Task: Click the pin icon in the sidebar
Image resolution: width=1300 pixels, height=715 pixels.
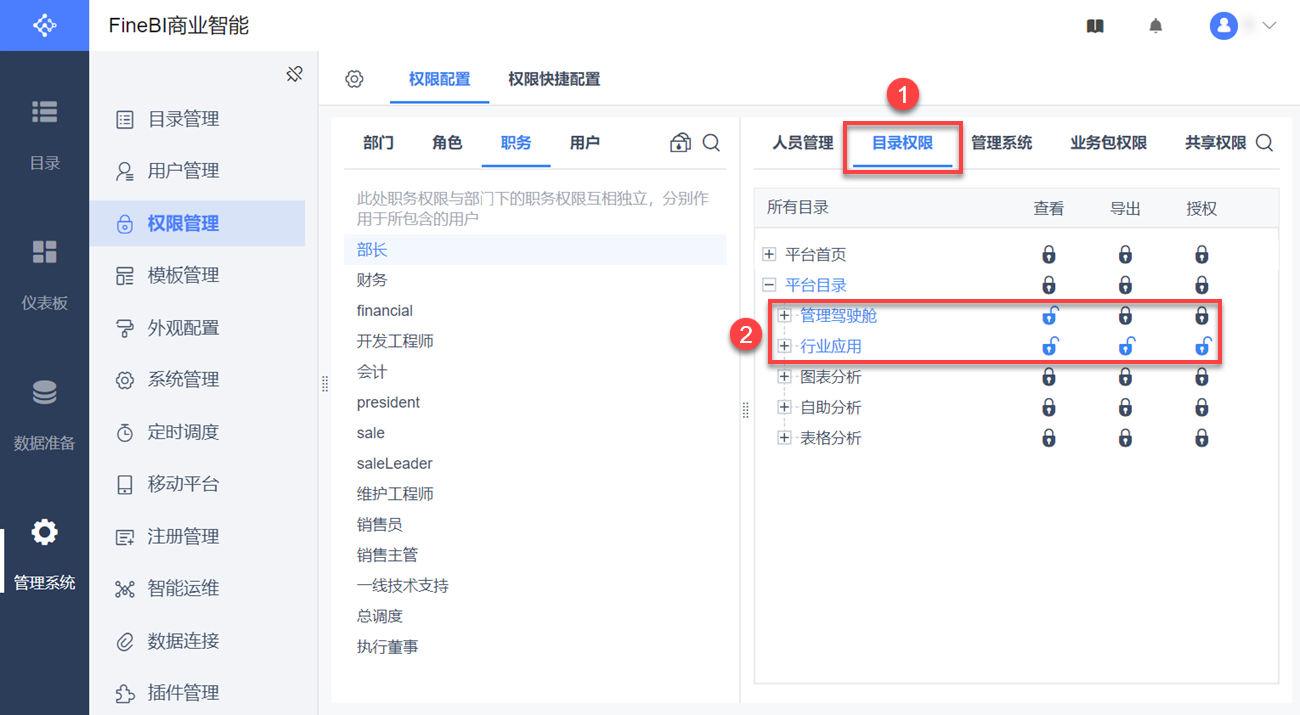Action: [294, 74]
